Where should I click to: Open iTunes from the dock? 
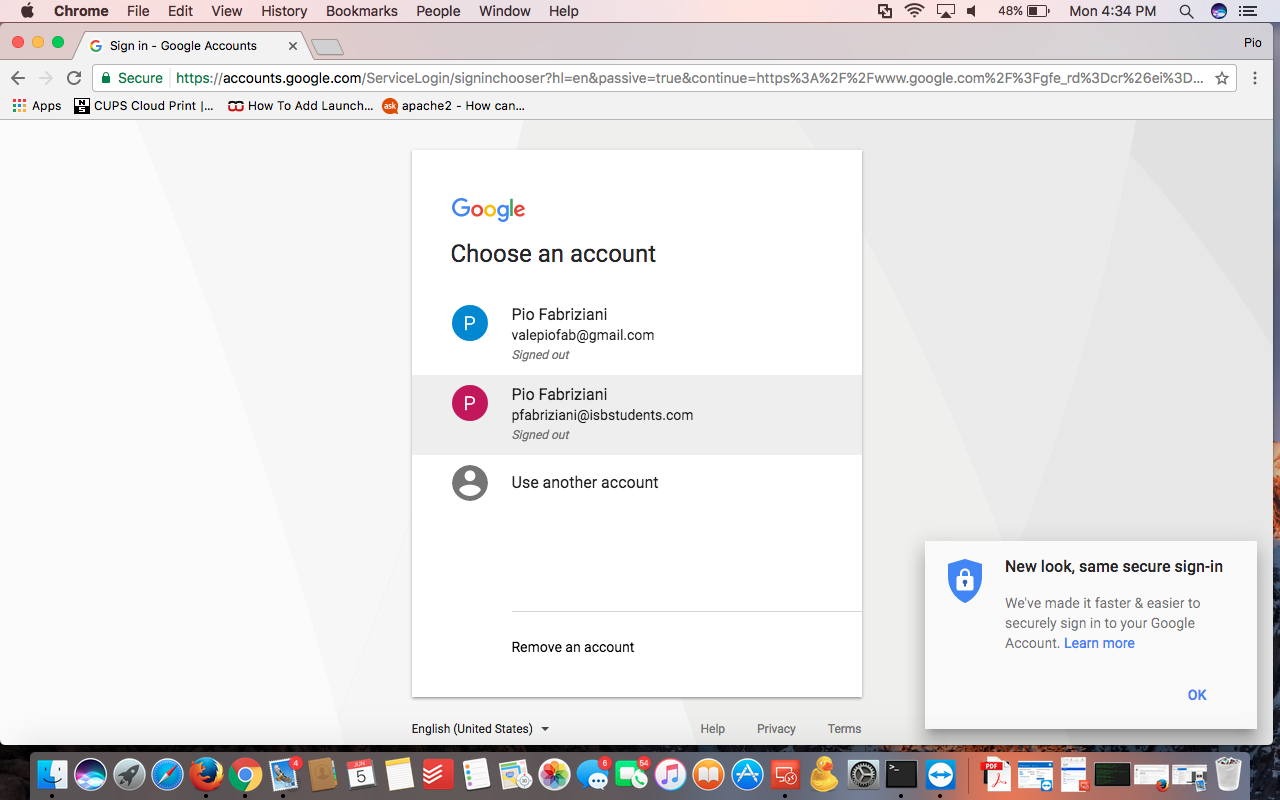coord(670,775)
